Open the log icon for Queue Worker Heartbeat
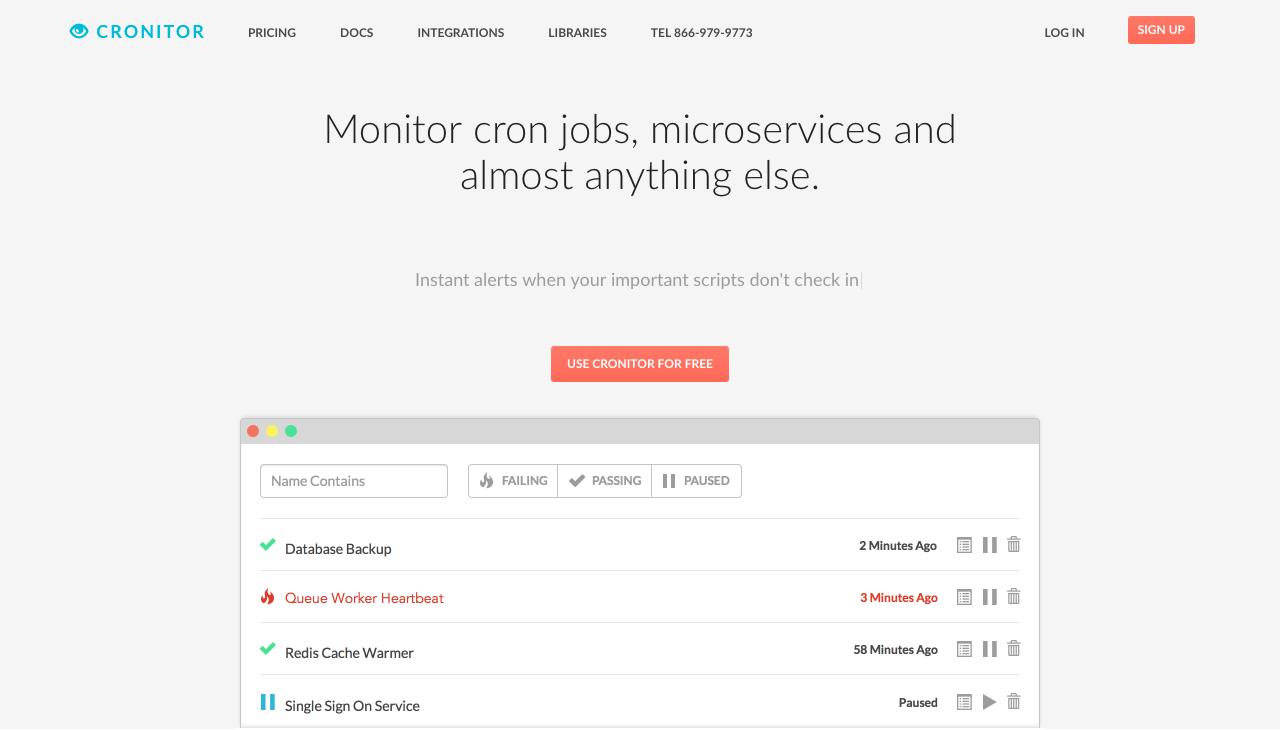The image size is (1280, 730). point(964,597)
